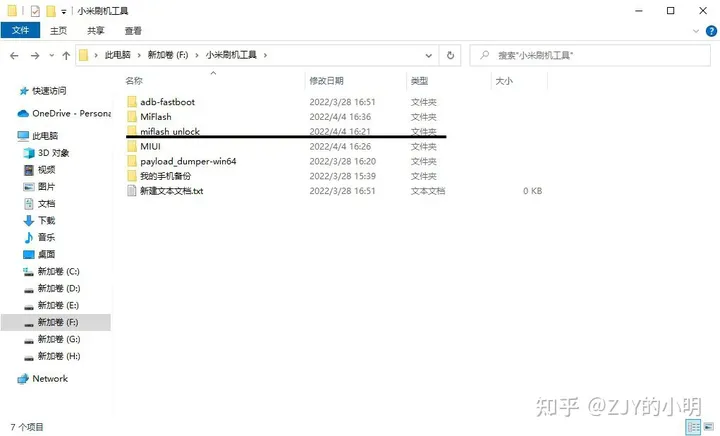Image resolution: width=720 pixels, height=436 pixels.
Task: Open OneDrive - Personal in sidebar
Action: pyautogui.click(x=64, y=113)
